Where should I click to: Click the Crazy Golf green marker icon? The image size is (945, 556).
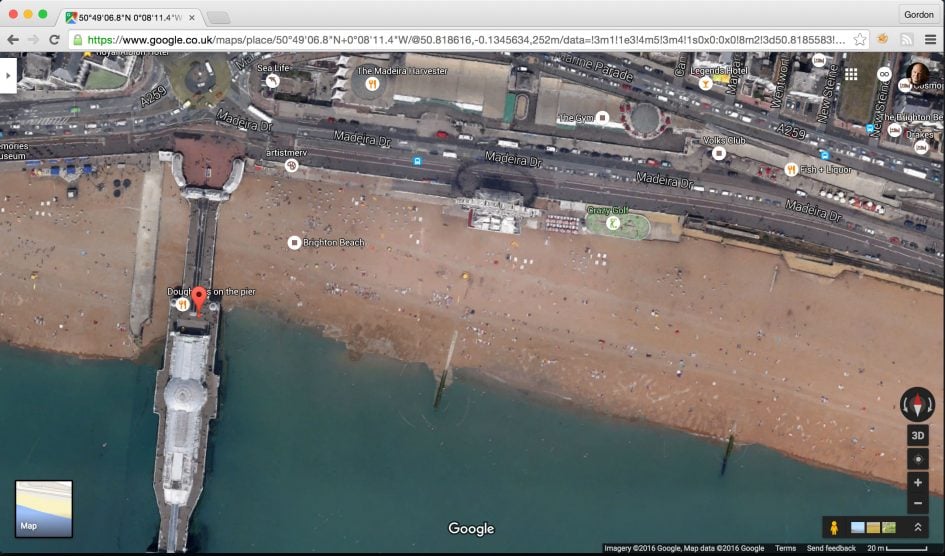[x=613, y=223]
